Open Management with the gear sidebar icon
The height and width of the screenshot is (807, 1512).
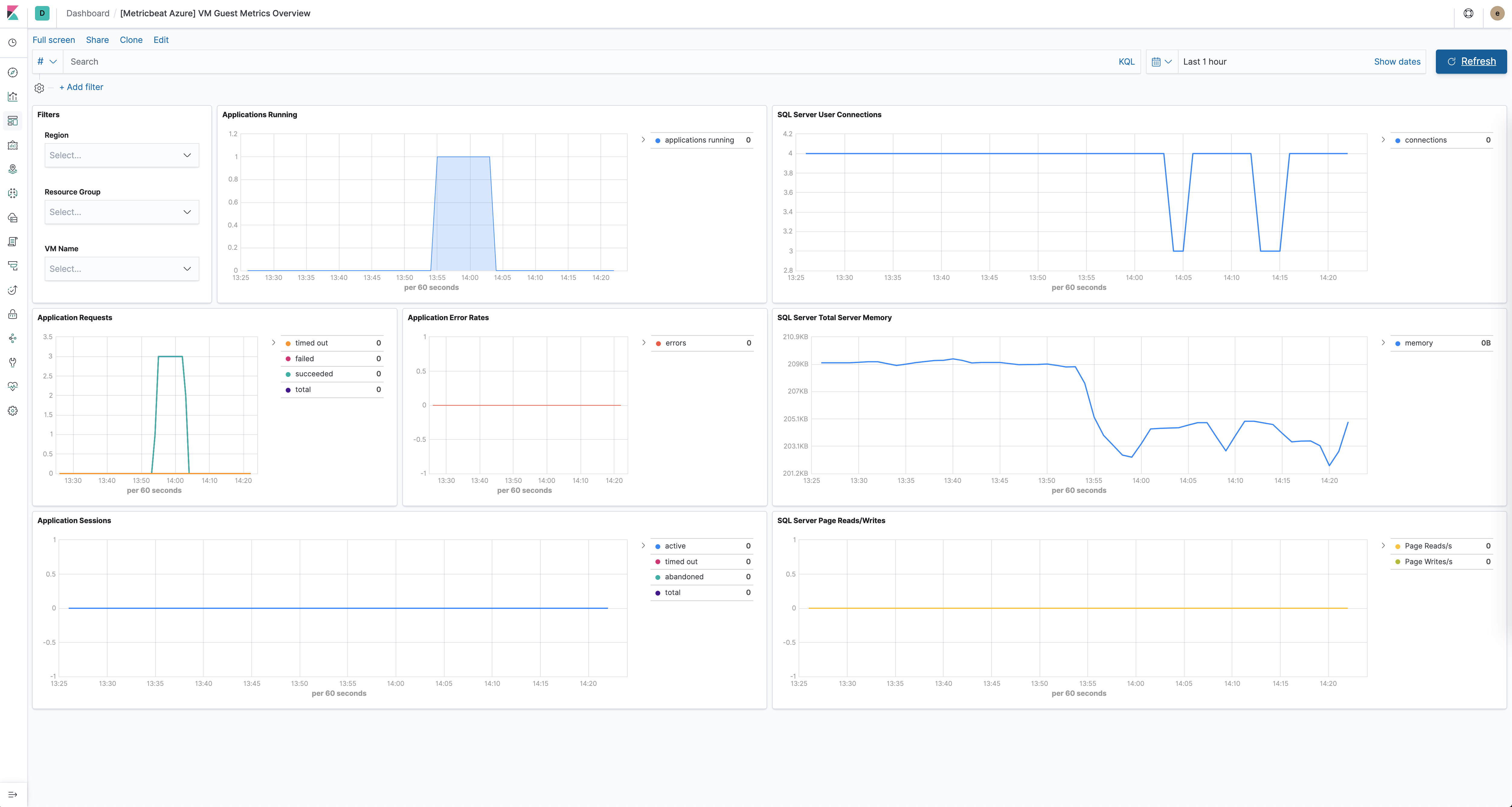12,411
